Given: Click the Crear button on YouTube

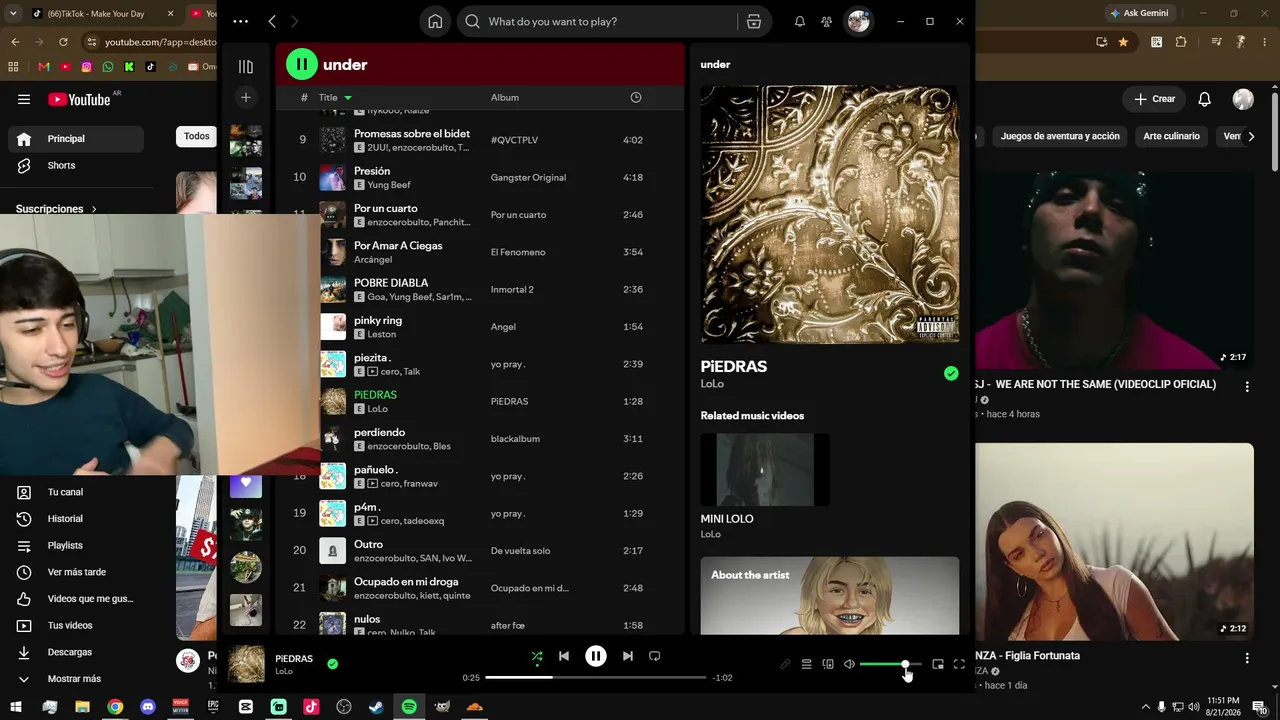Looking at the screenshot, I should click(1155, 99).
